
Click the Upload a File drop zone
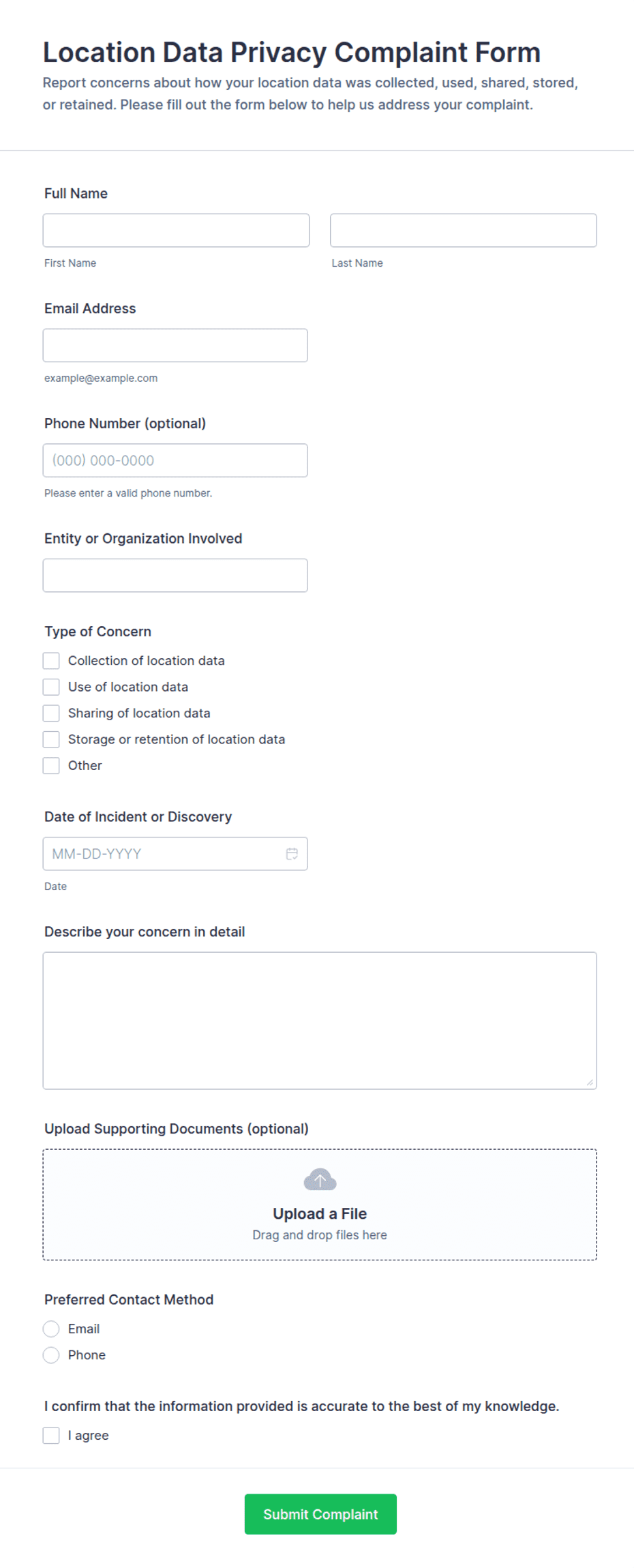click(320, 1204)
